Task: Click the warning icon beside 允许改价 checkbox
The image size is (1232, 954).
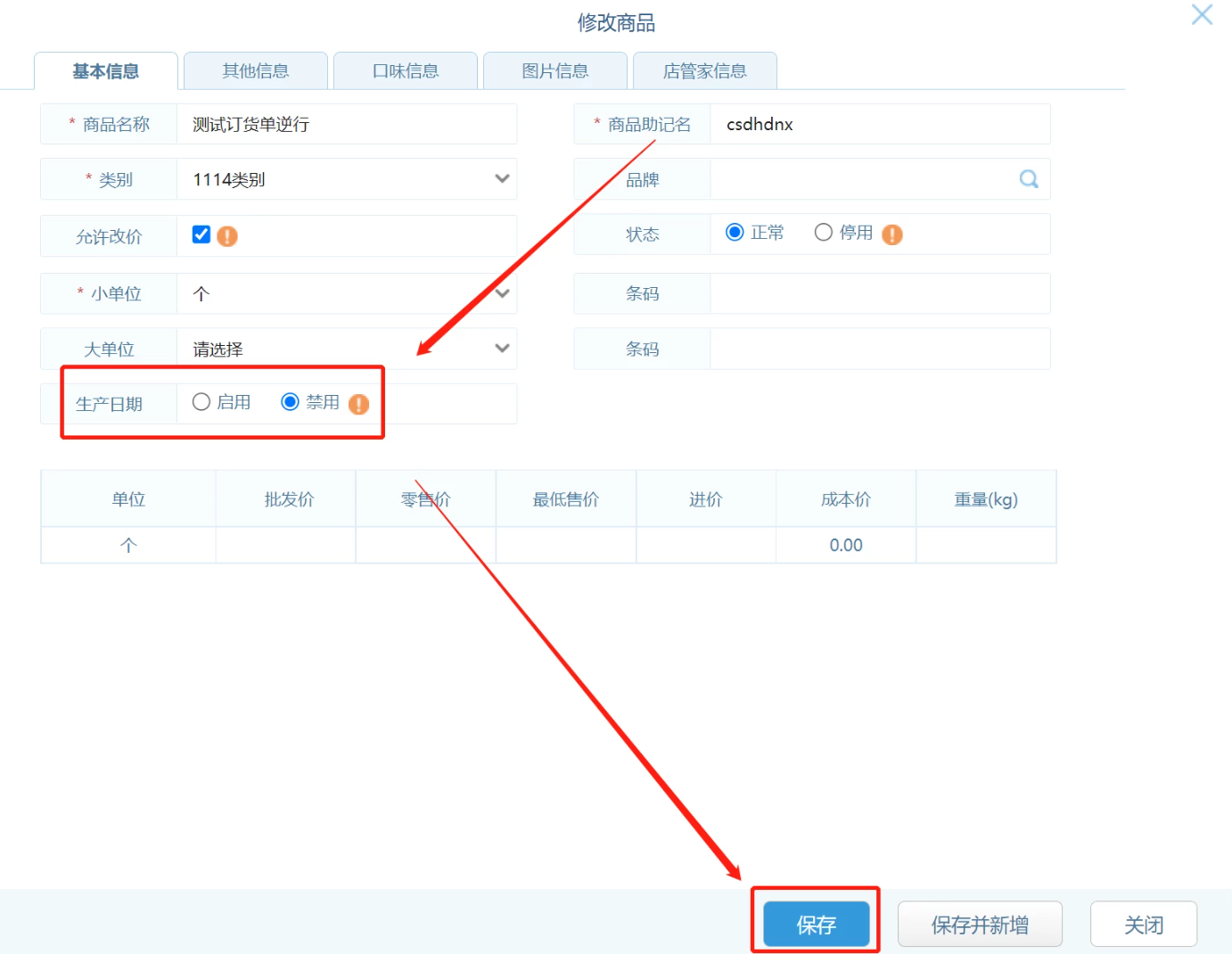Action: coord(227,236)
